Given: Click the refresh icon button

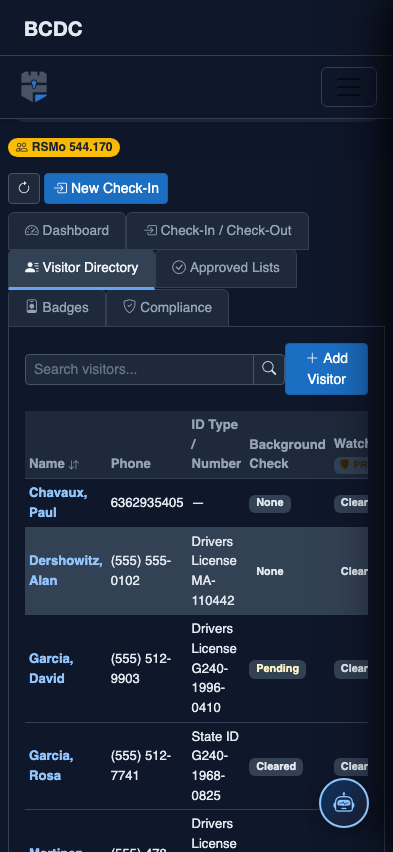Looking at the screenshot, I should 24,189.
